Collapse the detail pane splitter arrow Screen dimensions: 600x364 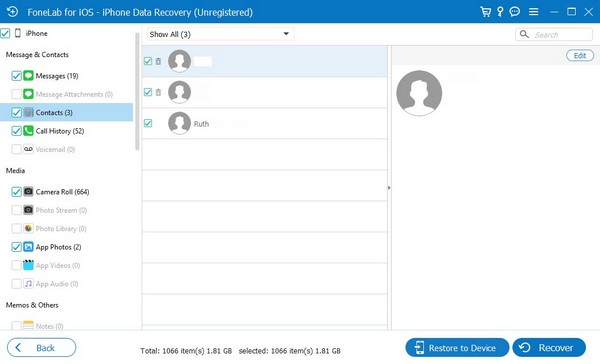tap(389, 188)
